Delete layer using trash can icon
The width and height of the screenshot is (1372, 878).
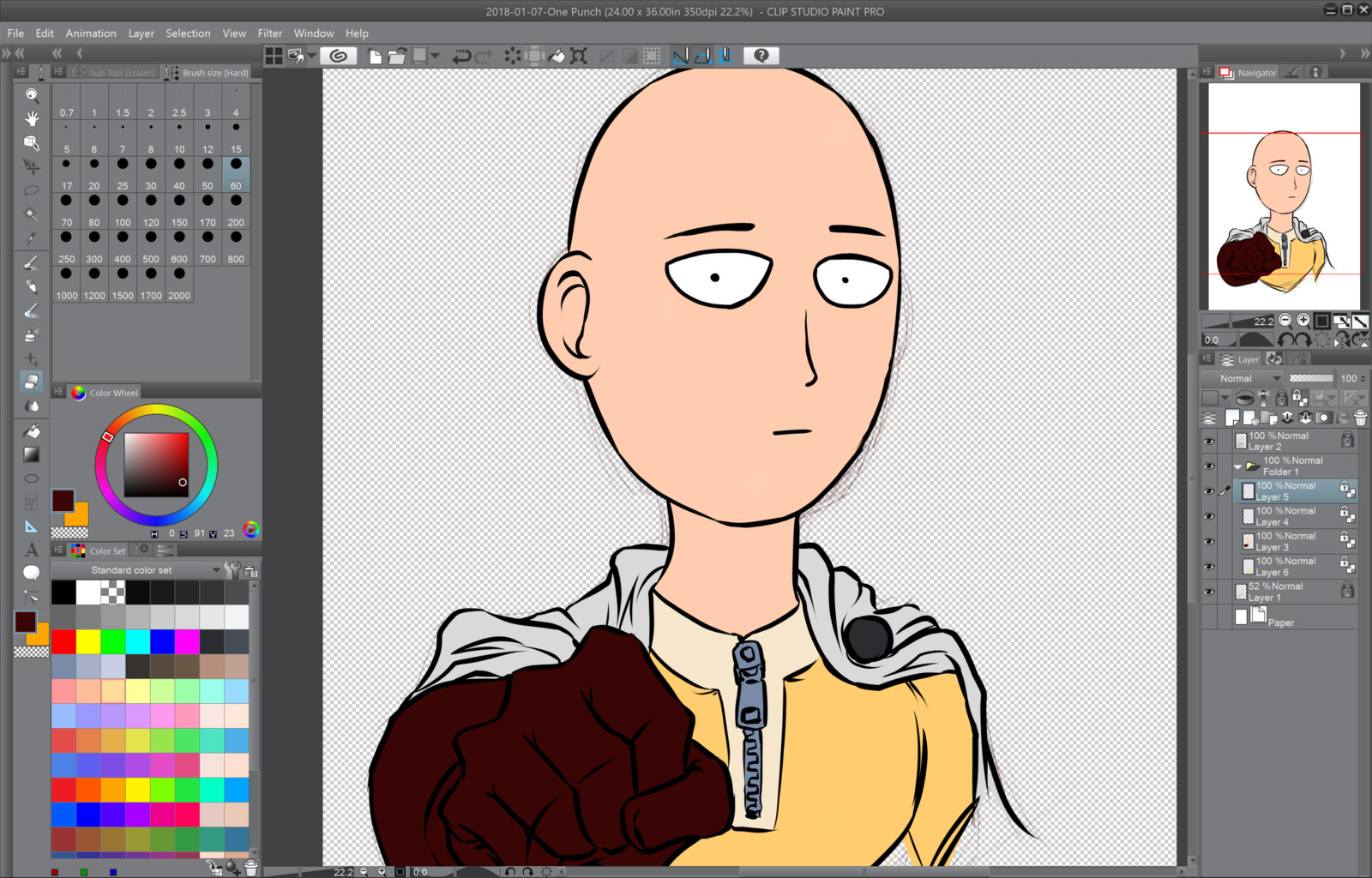pos(1360,418)
